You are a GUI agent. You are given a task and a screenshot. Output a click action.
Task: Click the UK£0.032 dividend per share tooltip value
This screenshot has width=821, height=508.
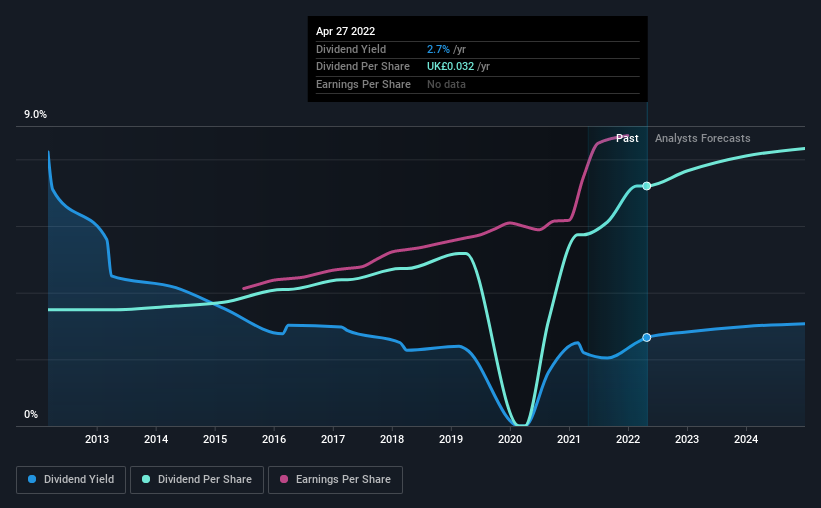click(450, 67)
